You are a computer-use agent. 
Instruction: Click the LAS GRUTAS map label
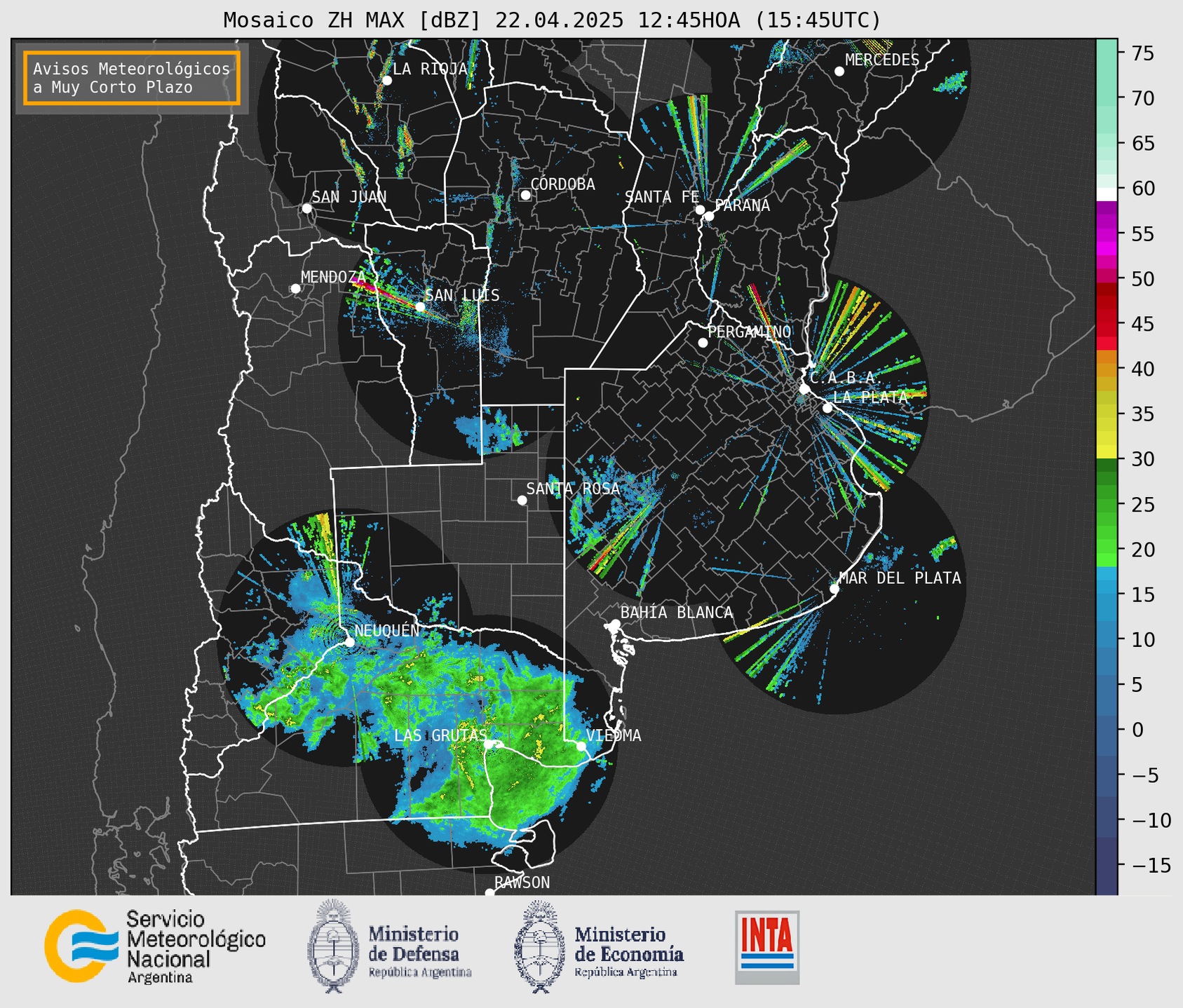[x=440, y=735]
